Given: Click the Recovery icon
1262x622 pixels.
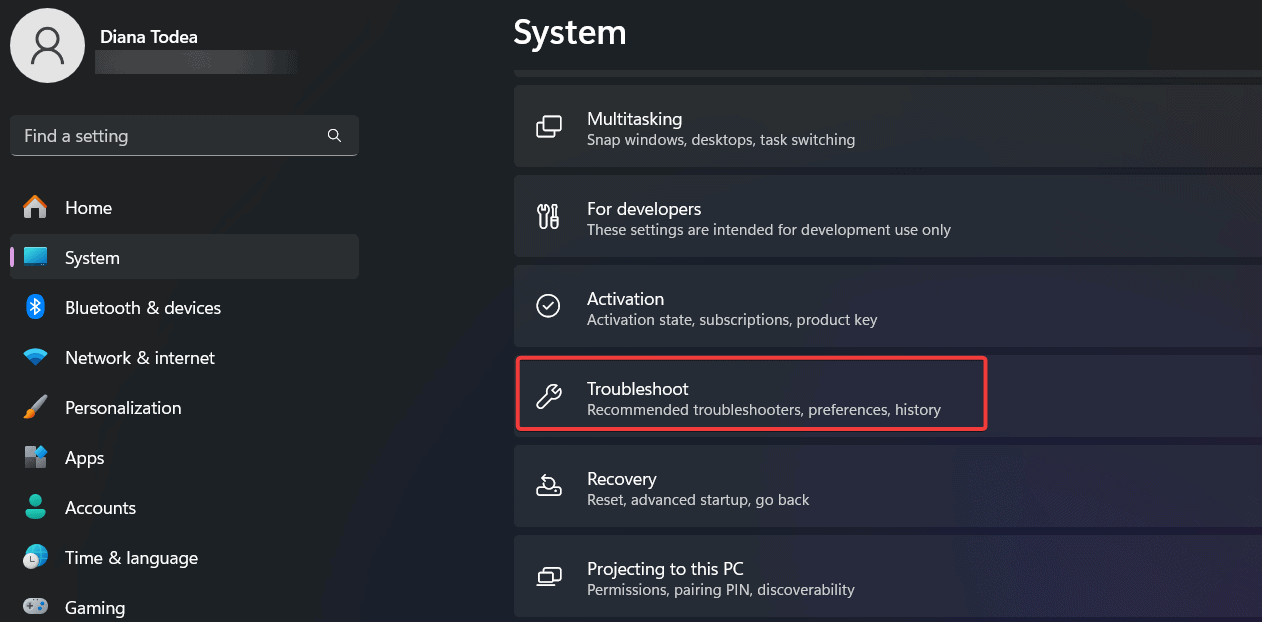Looking at the screenshot, I should pyautogui.click(x=549, y=487).
